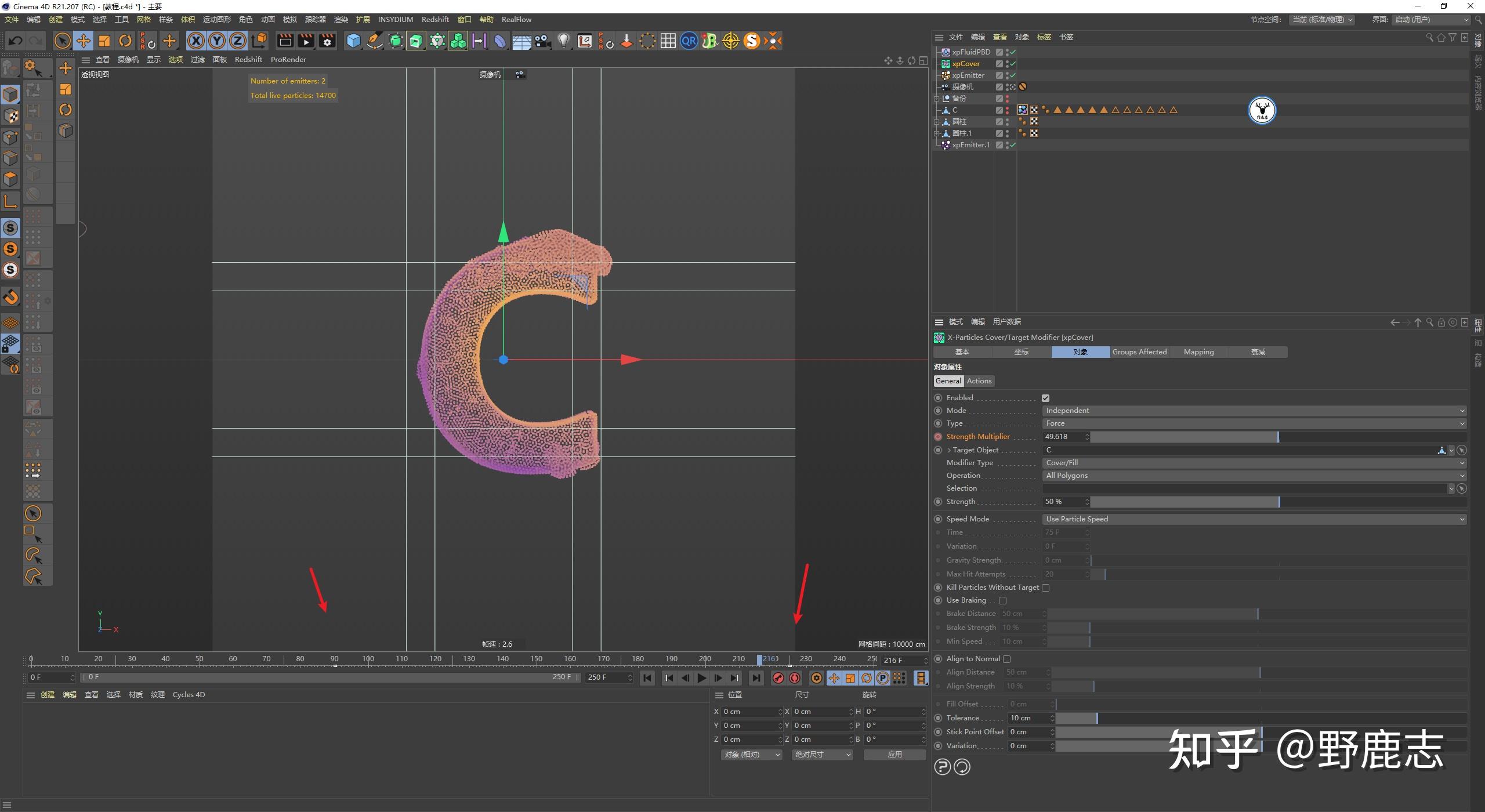Toggle the Use Braking checkbox
The width and height of the screenshot is (1485, 812).
[1004, 600]
